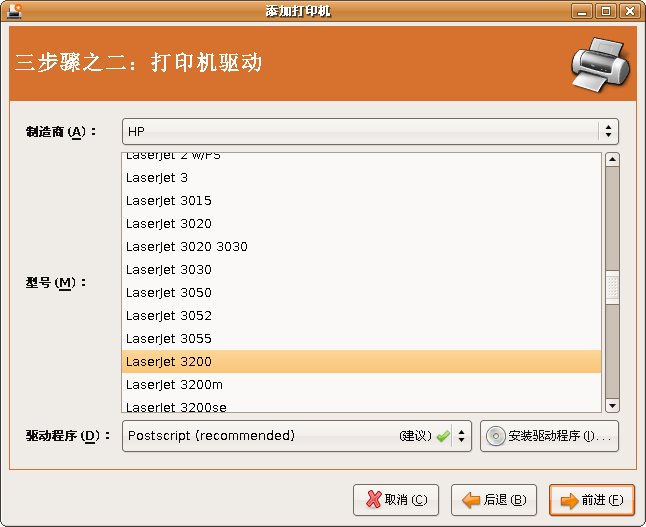Select LaserJet 3 in the model list
646x527 pixels.
click(x=361, y=178)
